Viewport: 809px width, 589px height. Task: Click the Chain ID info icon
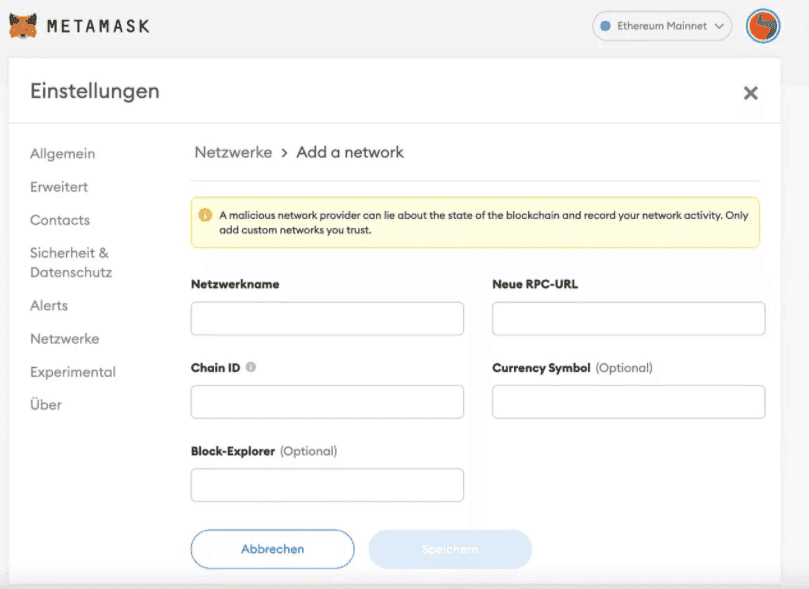click(x=251, y=367)
